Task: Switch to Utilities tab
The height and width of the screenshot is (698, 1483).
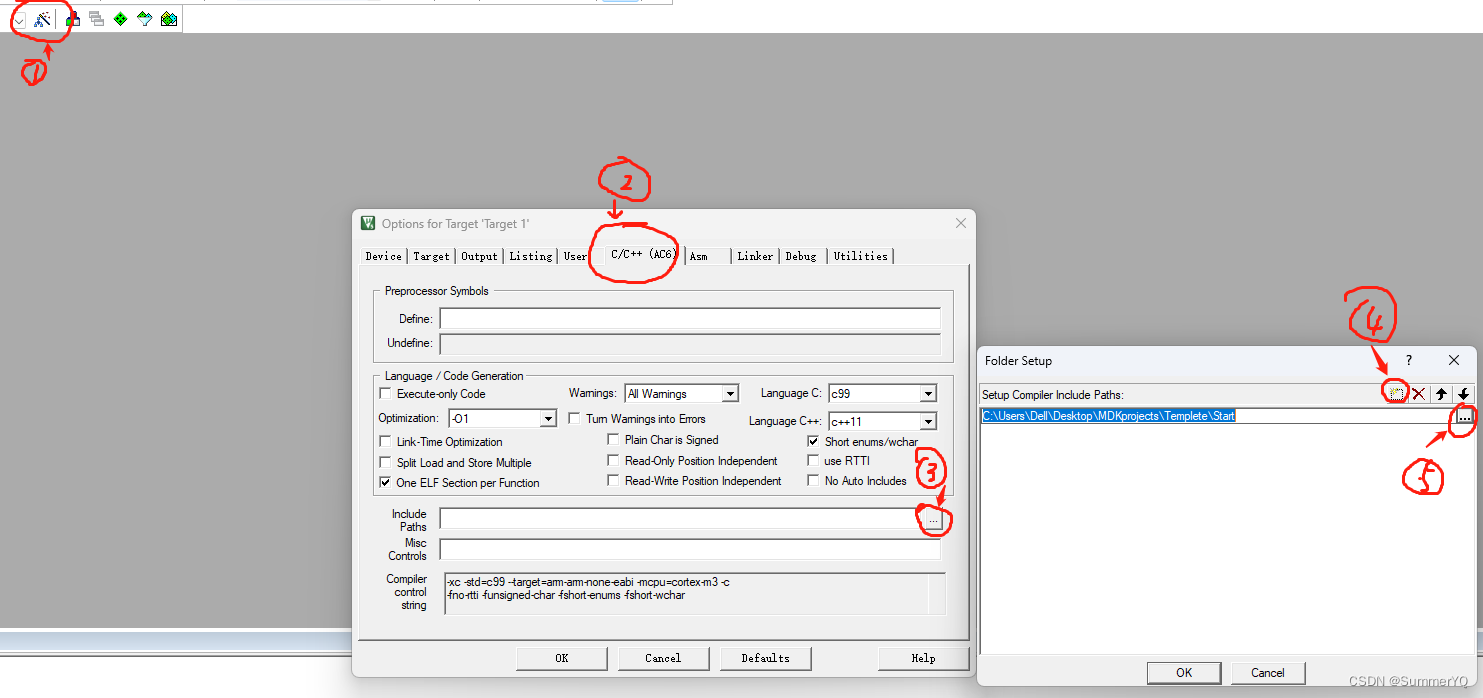Action: coord(861,257)
